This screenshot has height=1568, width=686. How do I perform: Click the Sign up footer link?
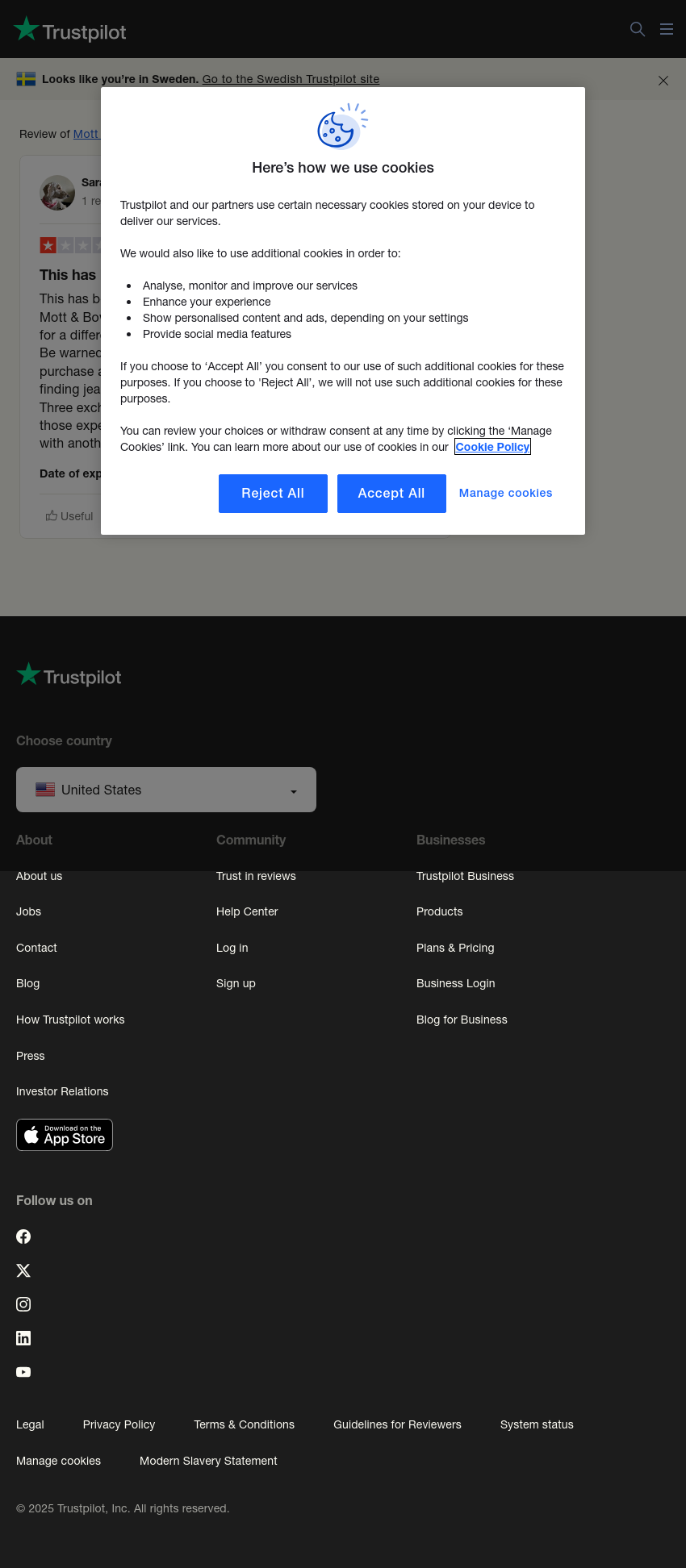click(x=236, y=983)
